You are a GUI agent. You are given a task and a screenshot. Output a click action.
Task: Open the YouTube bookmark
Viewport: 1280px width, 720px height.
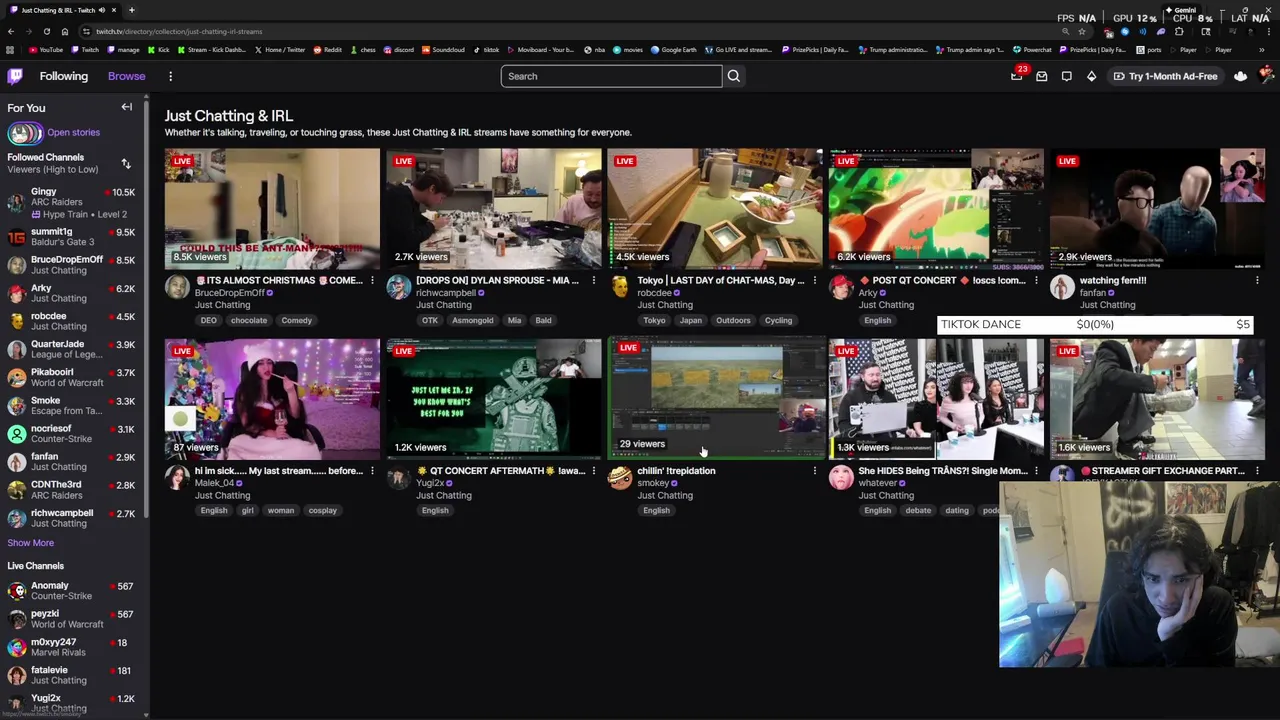46,50
